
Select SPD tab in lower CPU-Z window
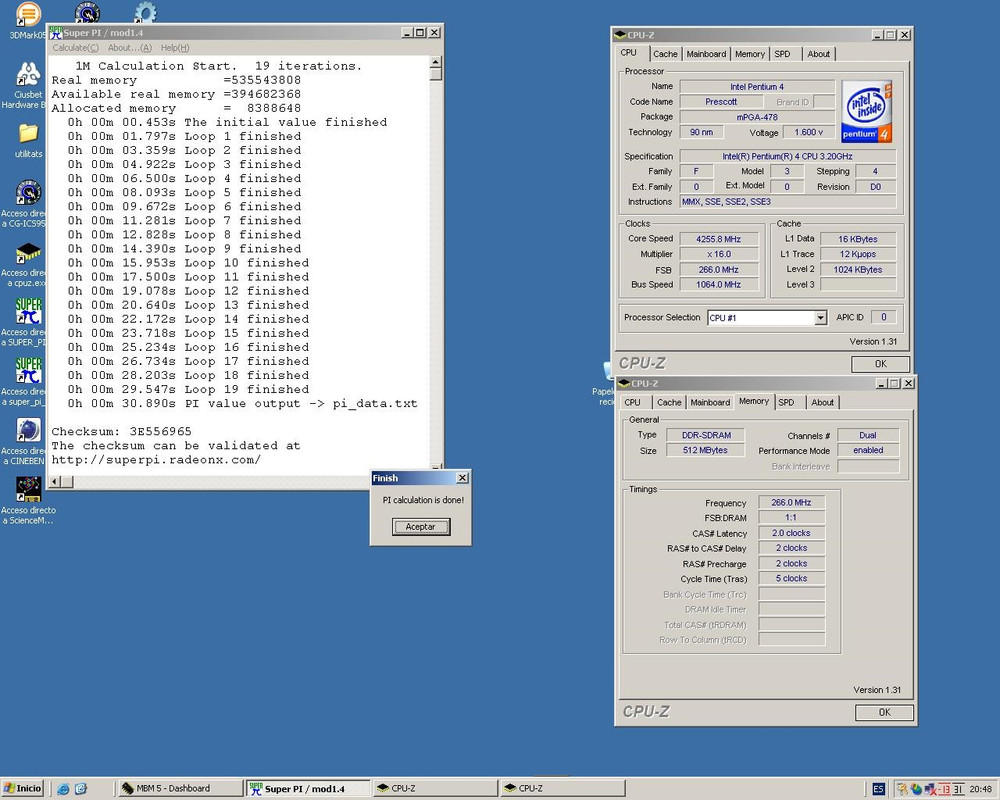pos(786,403)
